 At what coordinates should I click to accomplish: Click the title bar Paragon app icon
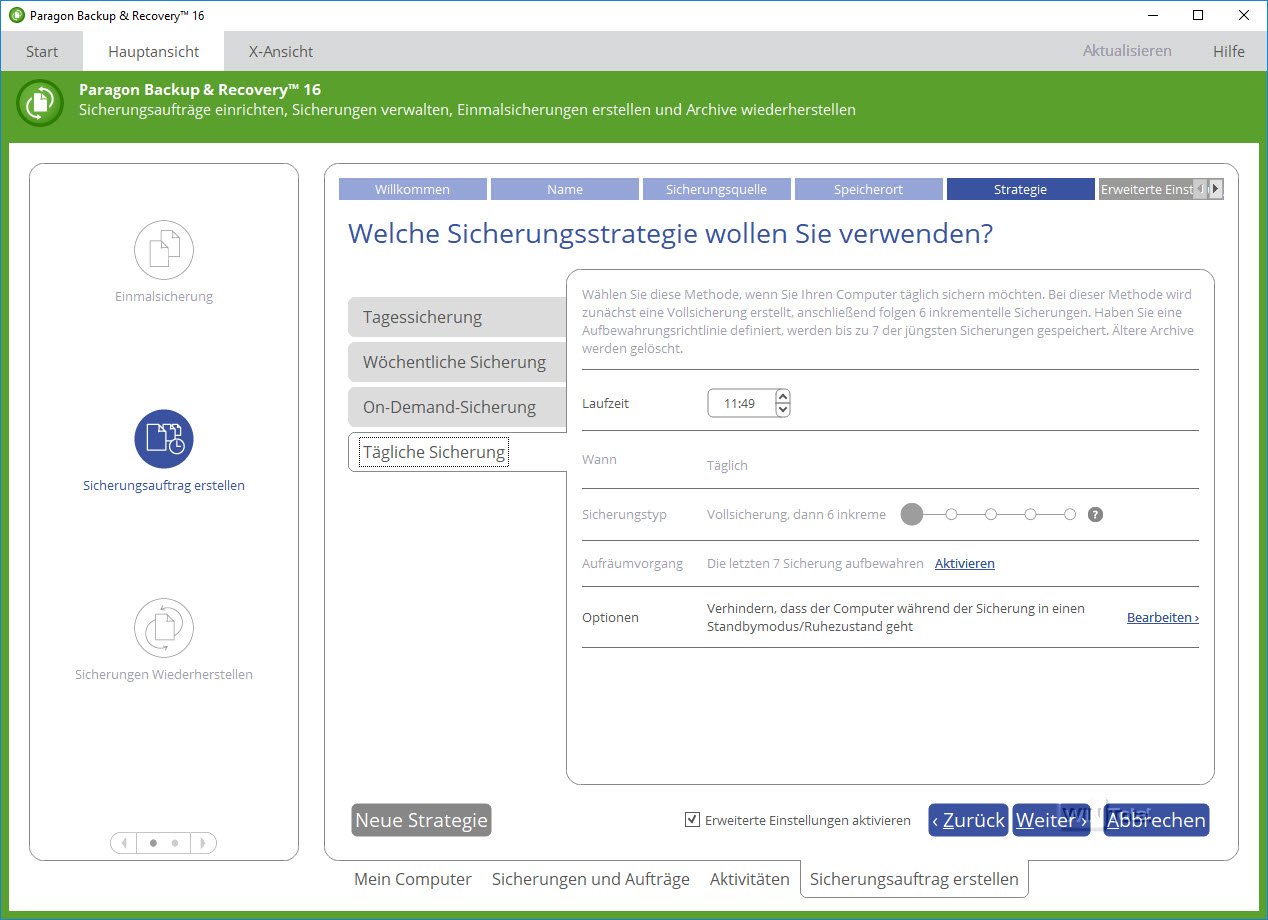click(16, 15)
